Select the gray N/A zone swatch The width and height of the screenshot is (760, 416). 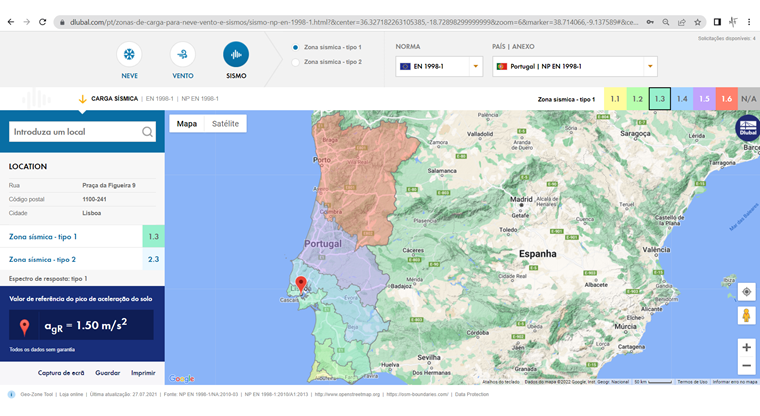(x=749, y=99)
